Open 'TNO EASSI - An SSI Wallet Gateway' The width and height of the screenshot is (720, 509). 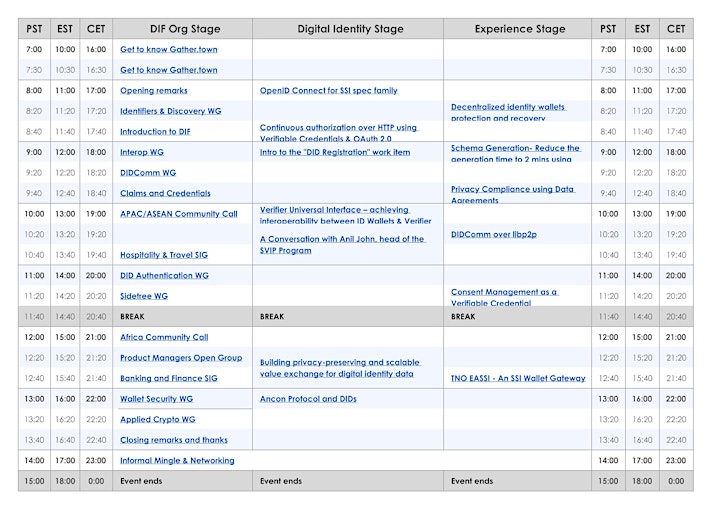click(518, 379)
